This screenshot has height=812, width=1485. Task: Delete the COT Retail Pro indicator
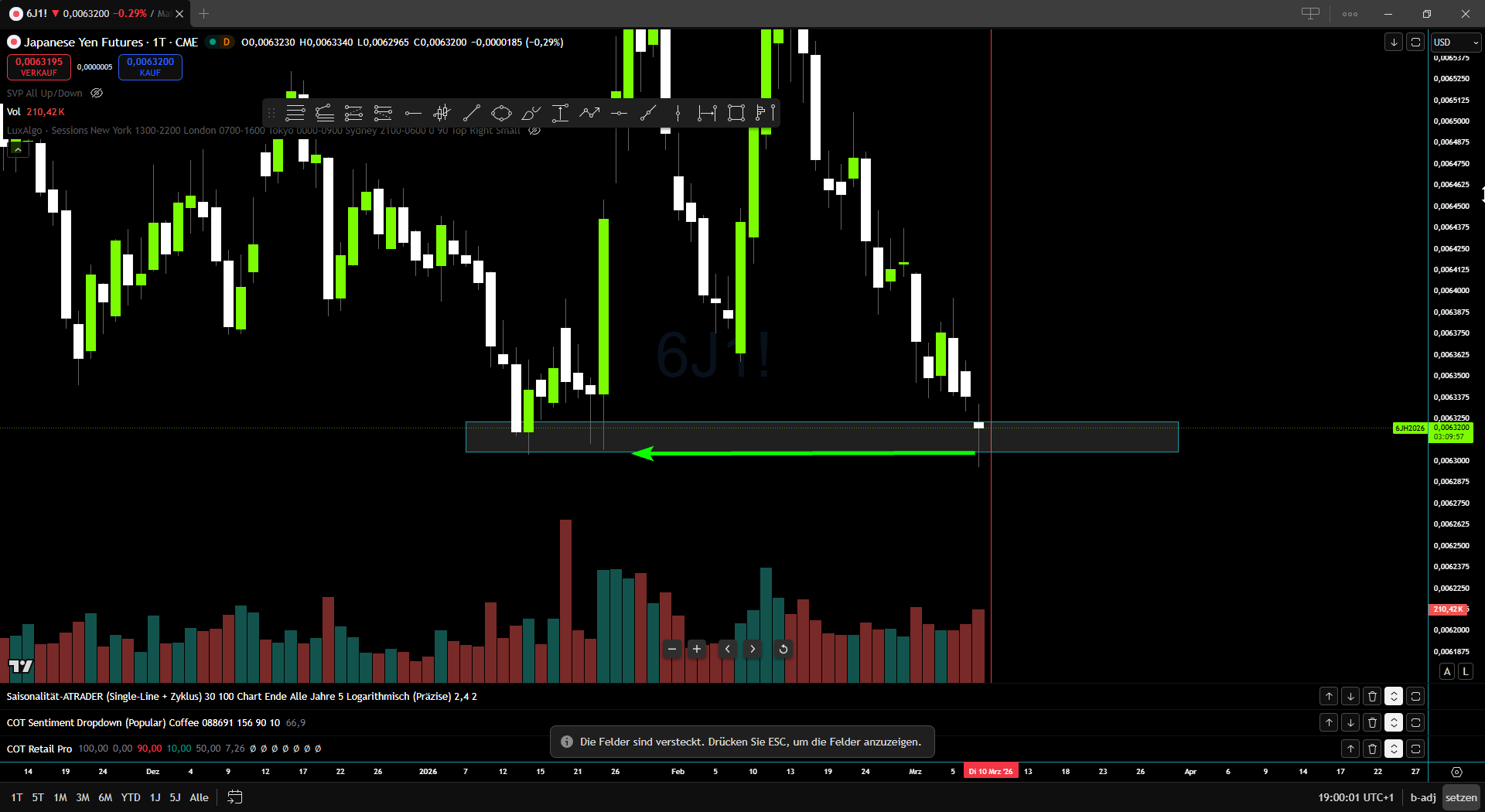[1372, 749]
